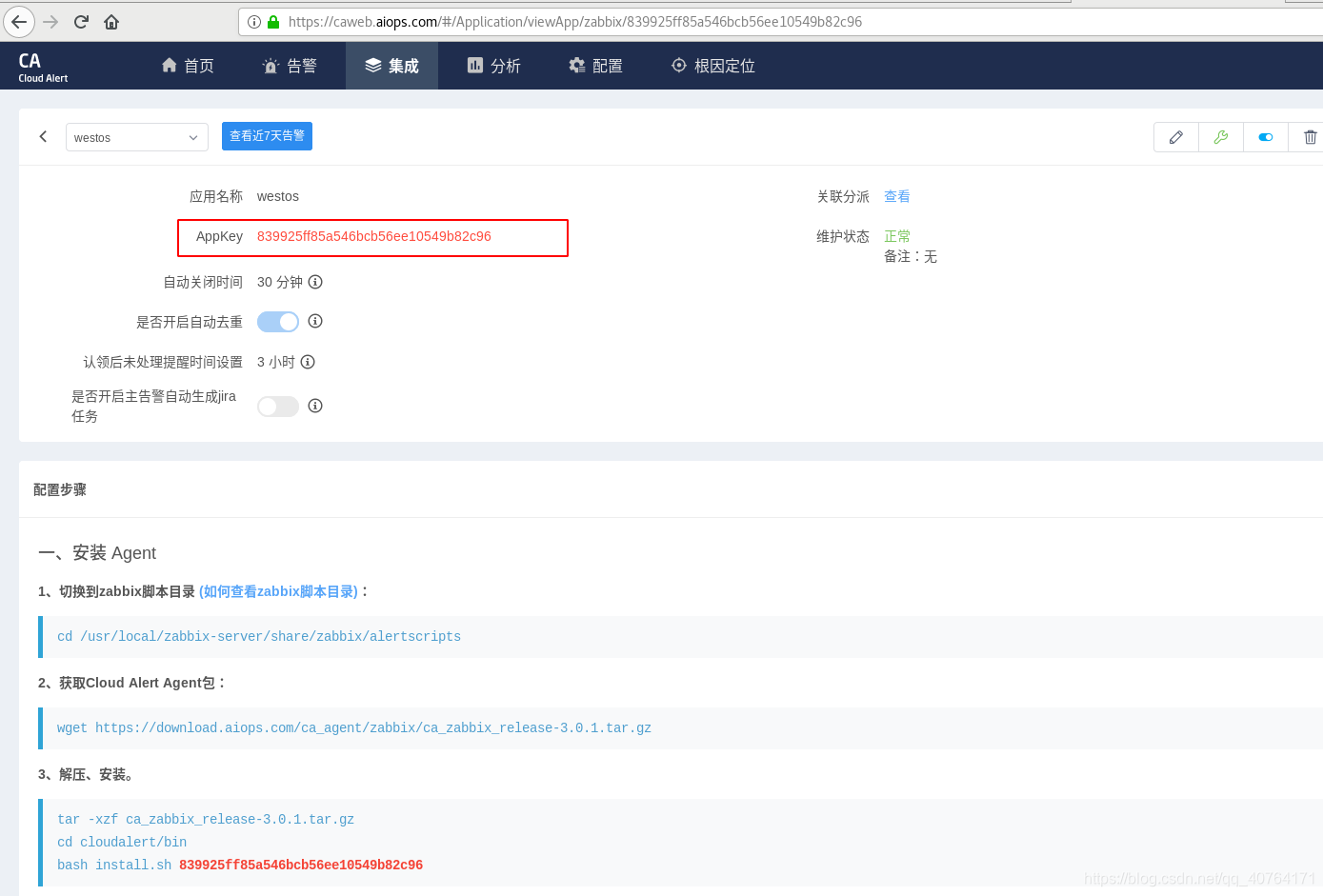Click the 备注：无 remark text

(x=911, y=256)
